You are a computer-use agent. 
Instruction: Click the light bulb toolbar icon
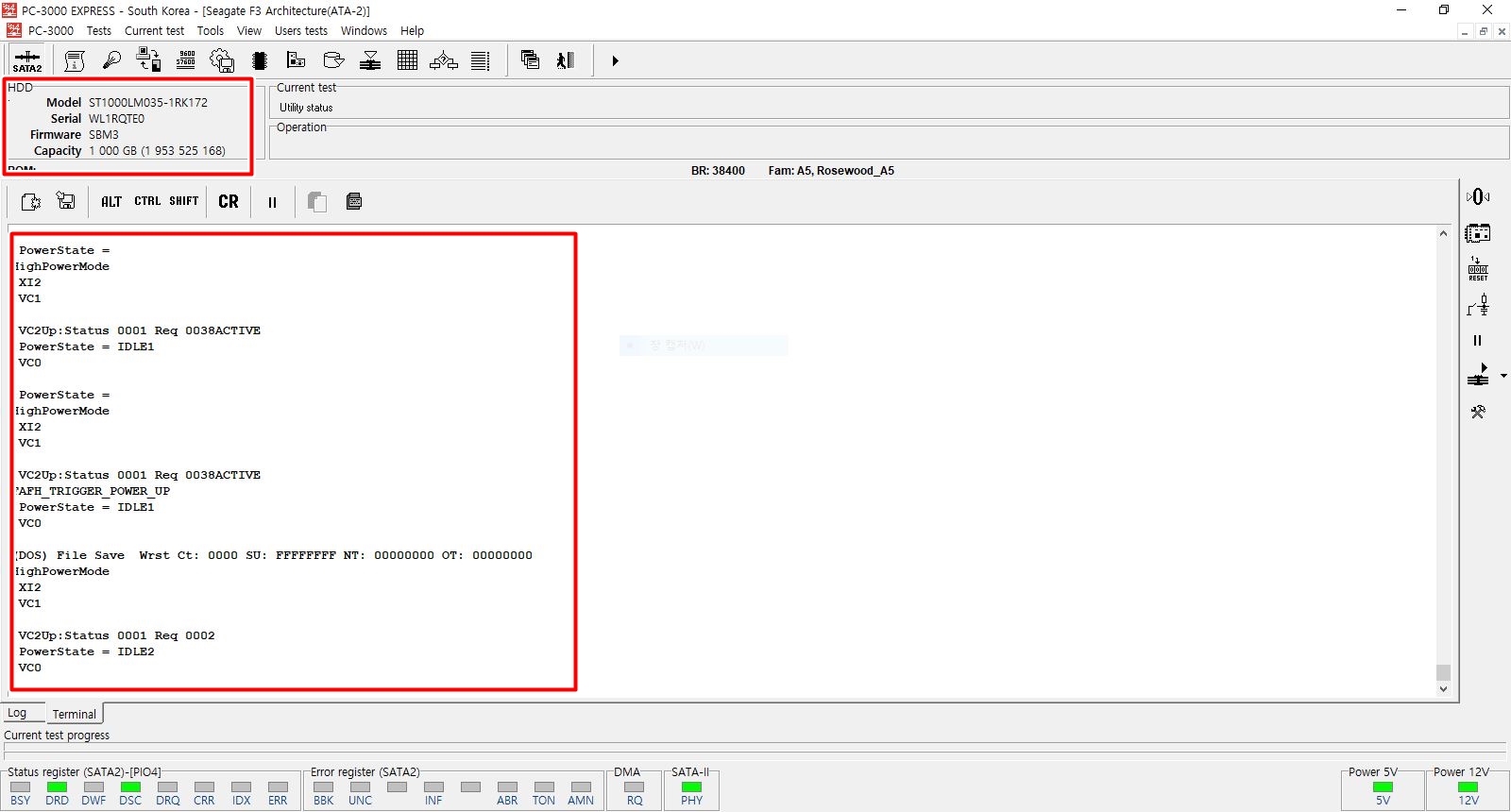(x=111, y=60)
